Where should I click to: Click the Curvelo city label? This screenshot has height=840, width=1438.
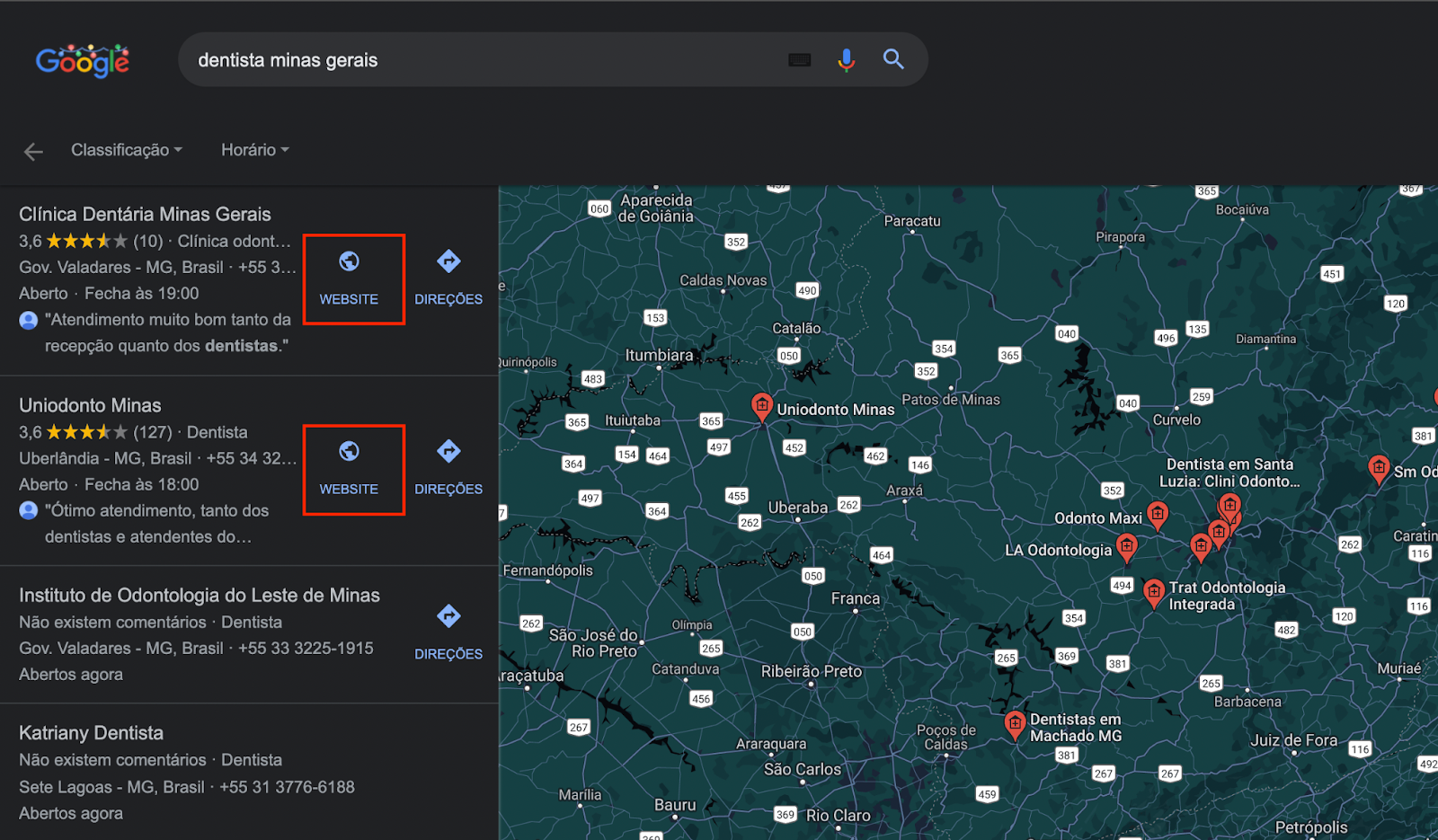point(1176,420)
